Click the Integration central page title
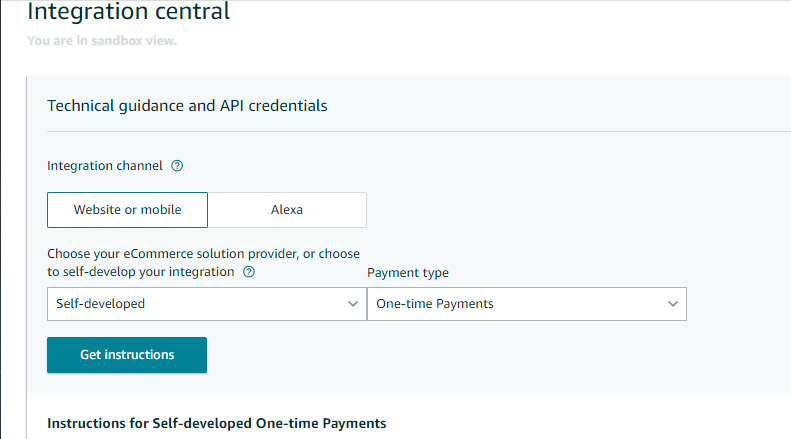This screenshot has width=791, height=439. coord(128,13)
